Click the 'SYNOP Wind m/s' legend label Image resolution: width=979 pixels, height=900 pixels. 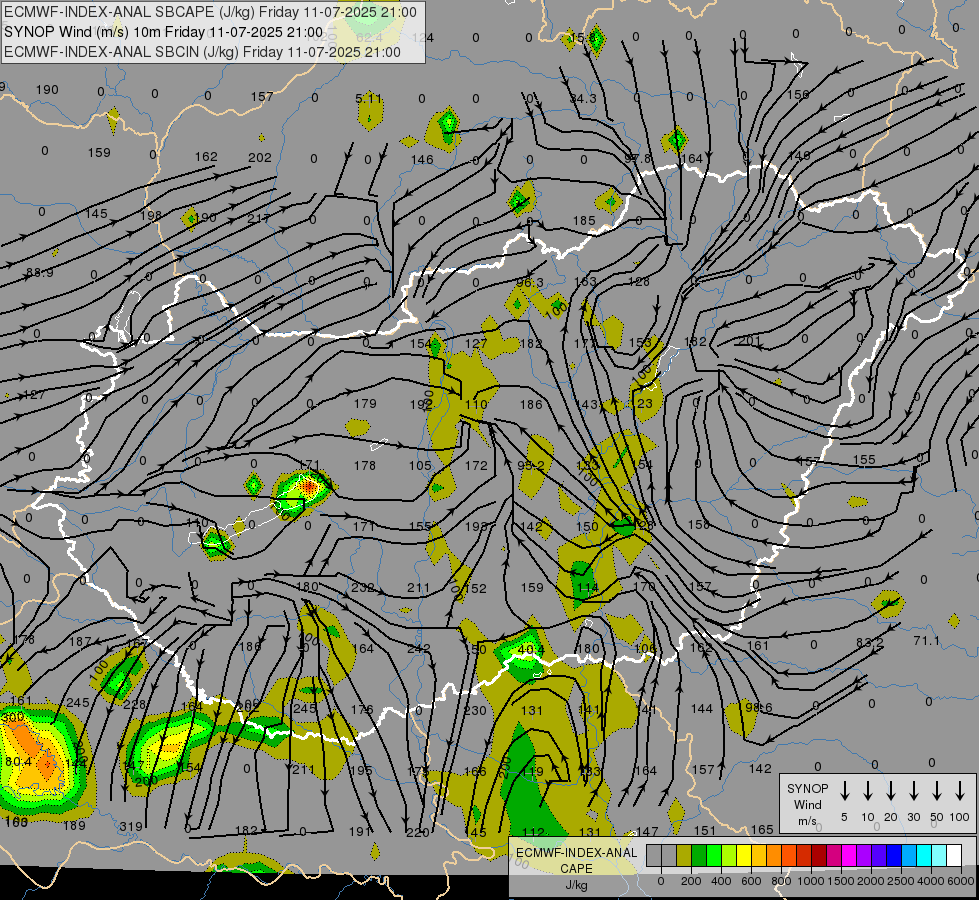click(x=807, y=804)
